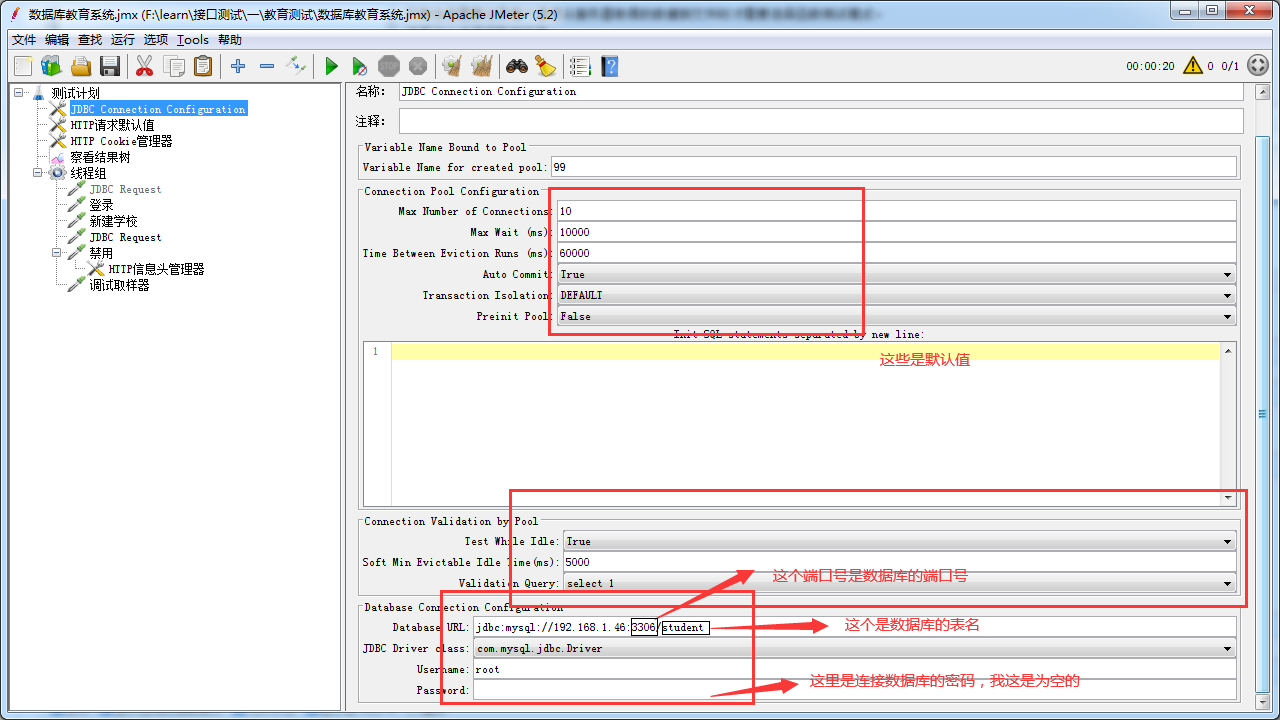Viewport: 1280px width, 720px height.
Task: Open Help with the question mark icon
Action: click(609, 66)
